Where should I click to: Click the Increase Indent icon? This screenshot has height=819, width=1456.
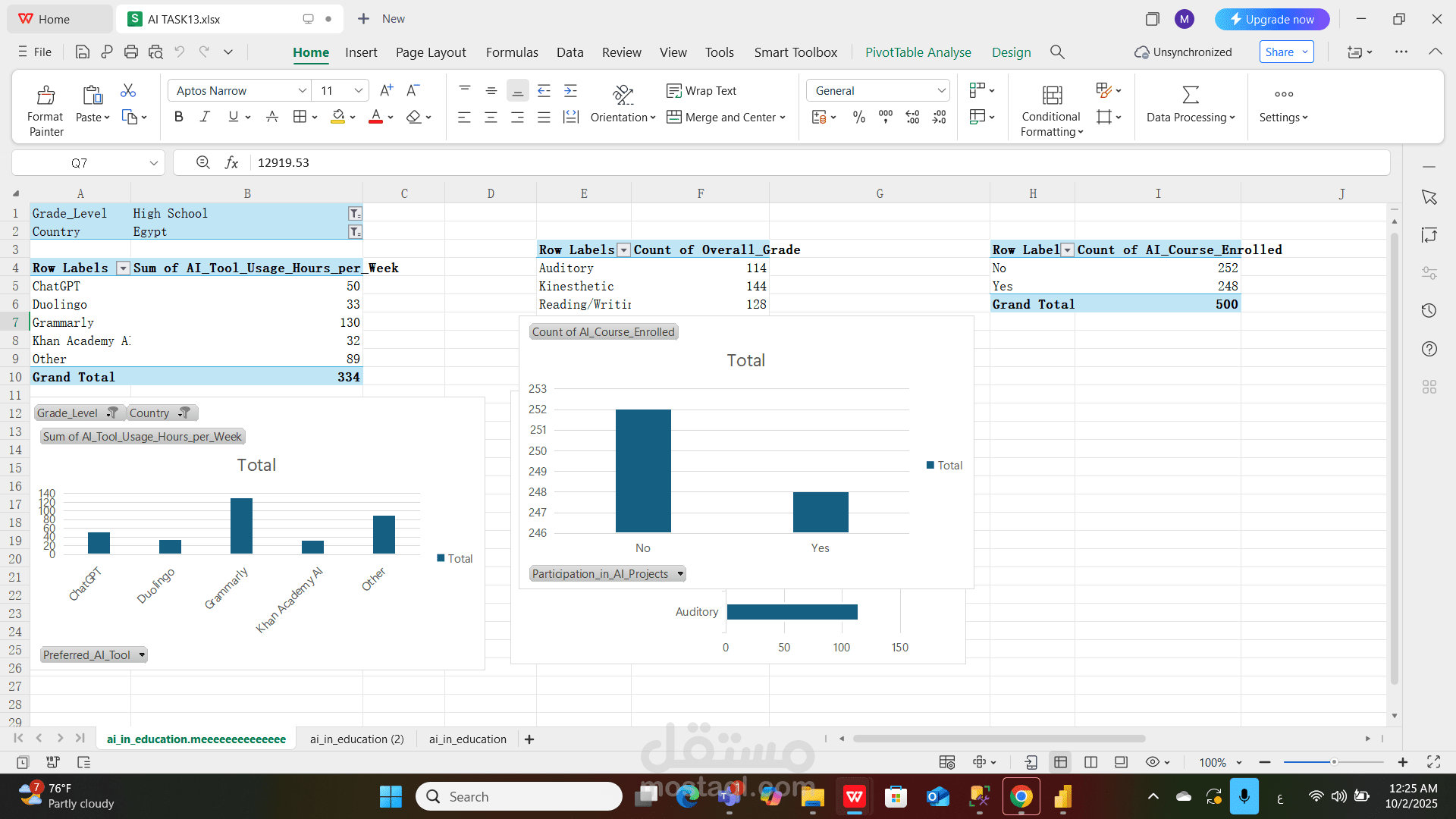[571, 90]
